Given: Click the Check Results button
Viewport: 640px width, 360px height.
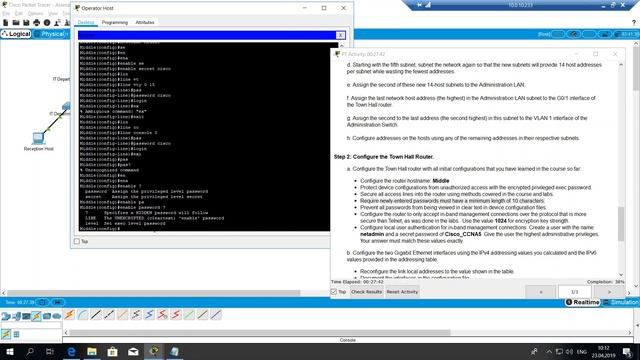Looking at the screenshot, I should coord(367,292).
